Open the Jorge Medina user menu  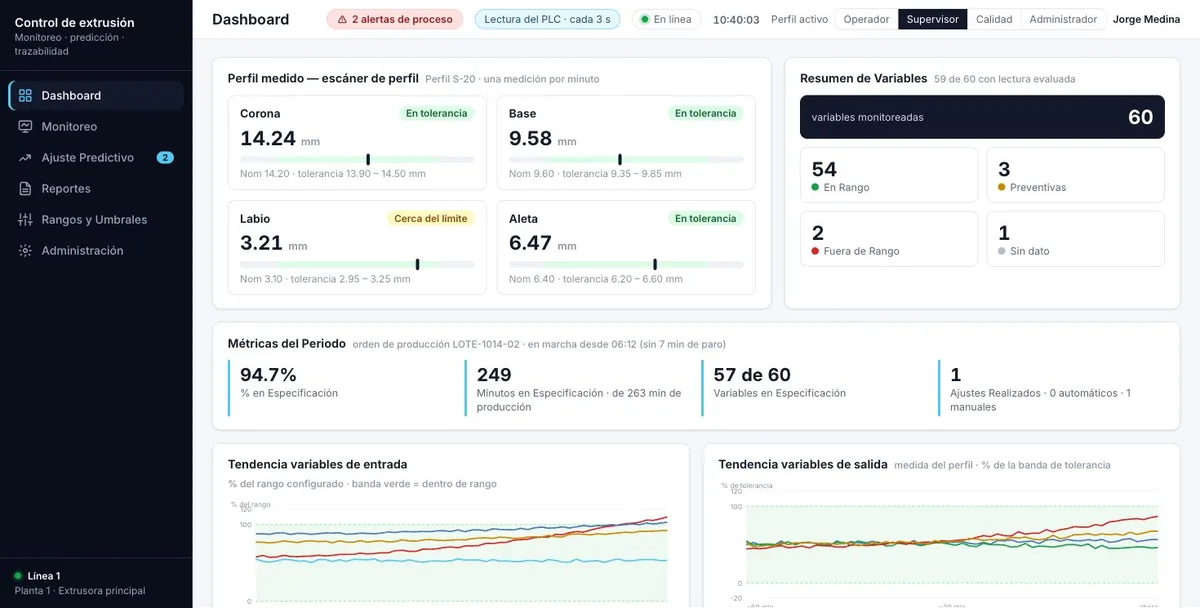(x=1146, y=19)
